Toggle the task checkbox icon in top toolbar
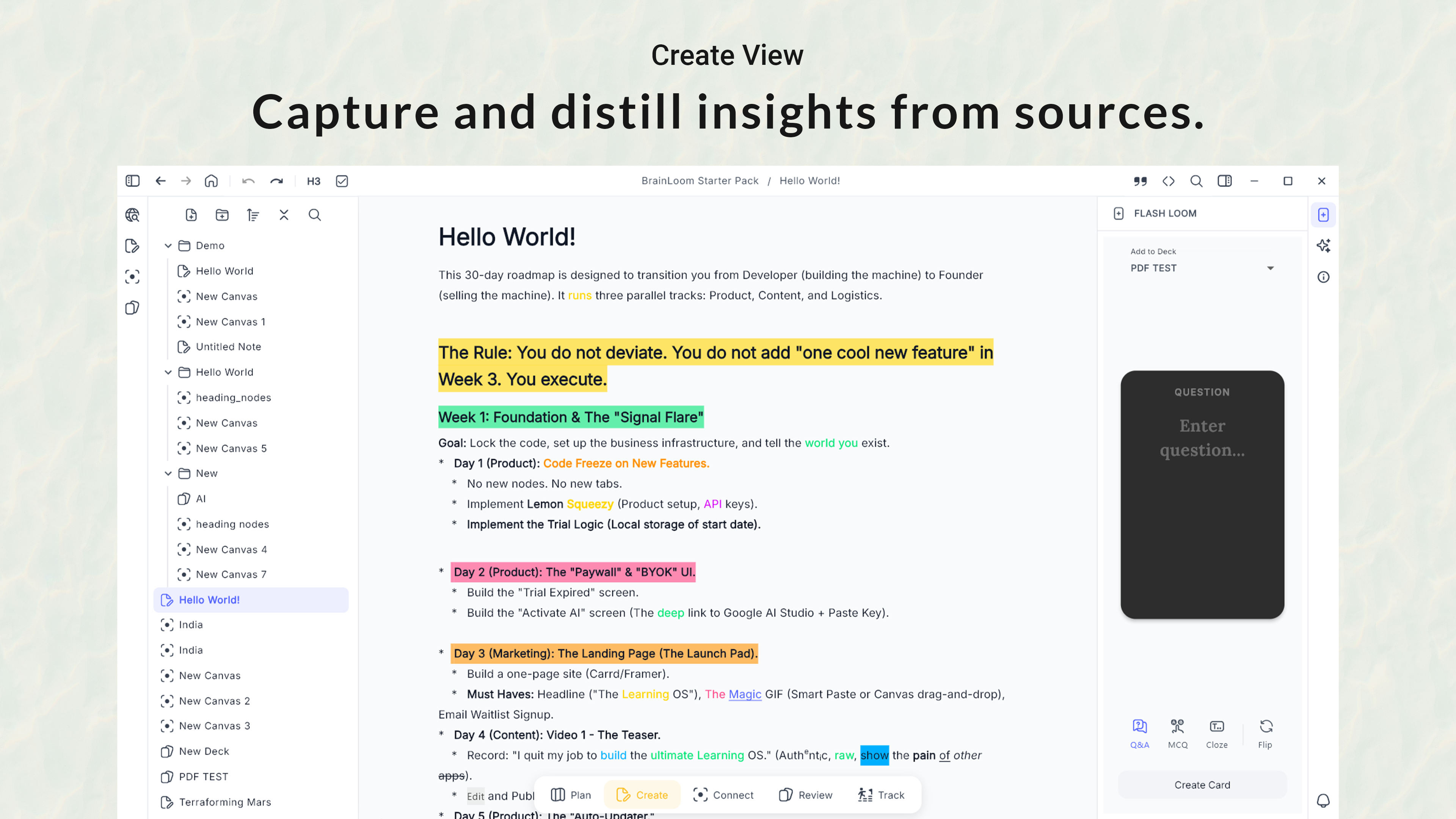 (x=341, y=181)
